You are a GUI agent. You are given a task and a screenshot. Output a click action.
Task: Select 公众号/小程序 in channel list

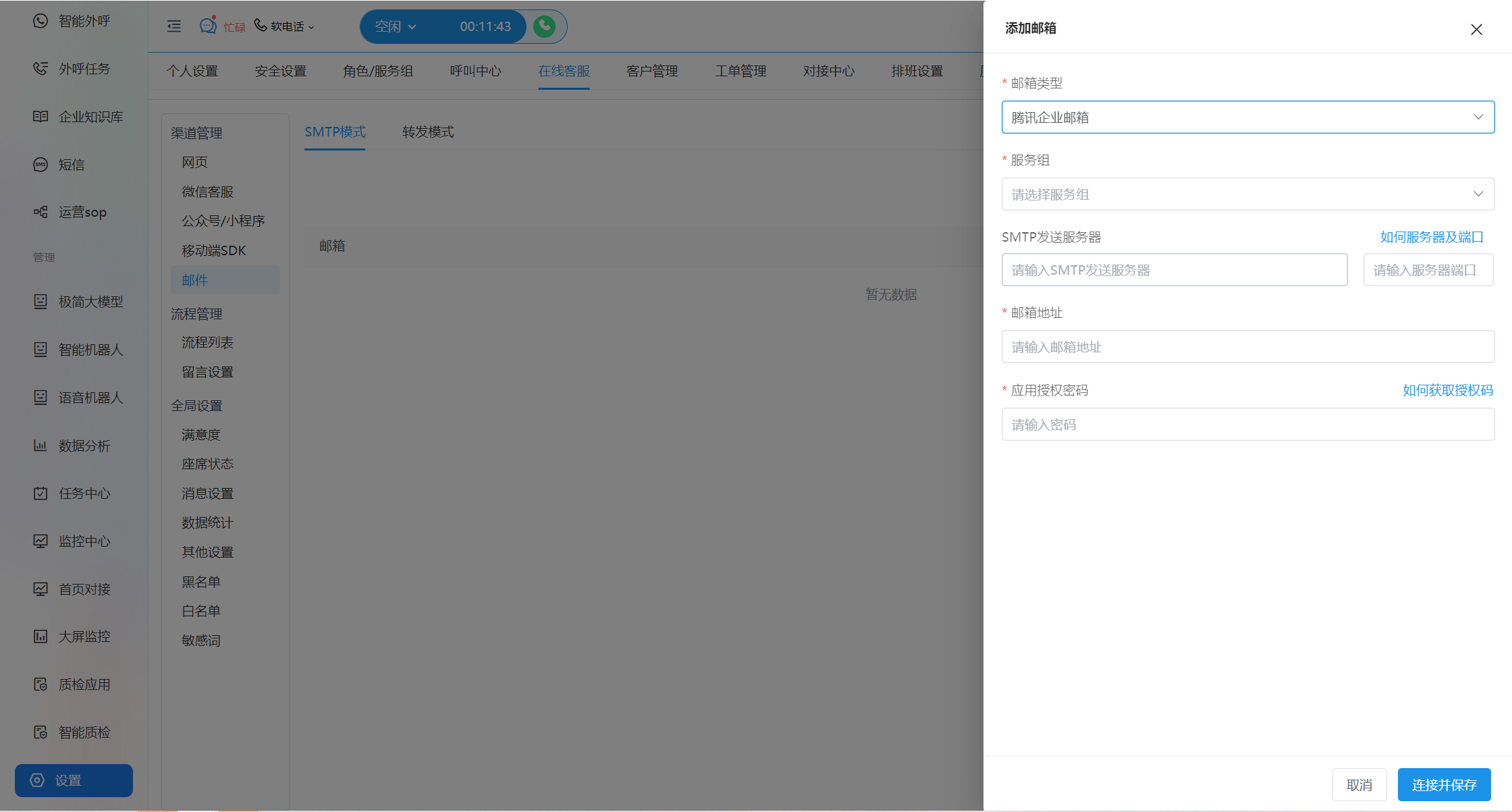pyautogui.click(x=223, y=221)
